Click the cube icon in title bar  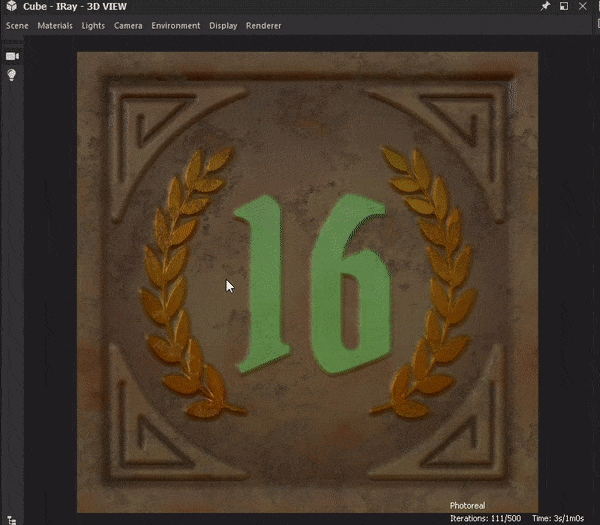coord(11,6)
